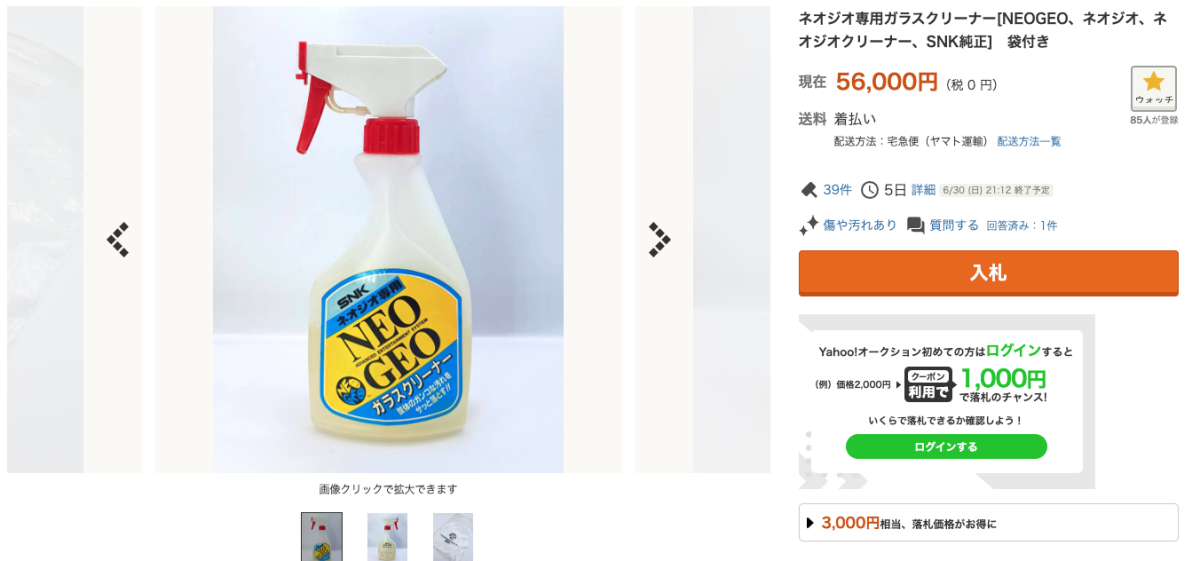This screenshot has height=561, width=1200.
Task: Select the second bottle thumbnail
Action: [x=387, y=537]
